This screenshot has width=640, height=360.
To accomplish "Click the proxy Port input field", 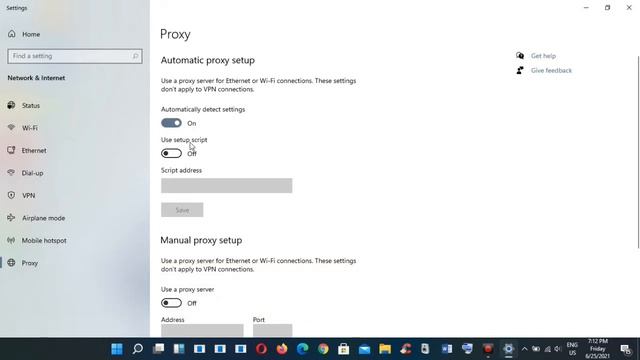I will 273,330.
